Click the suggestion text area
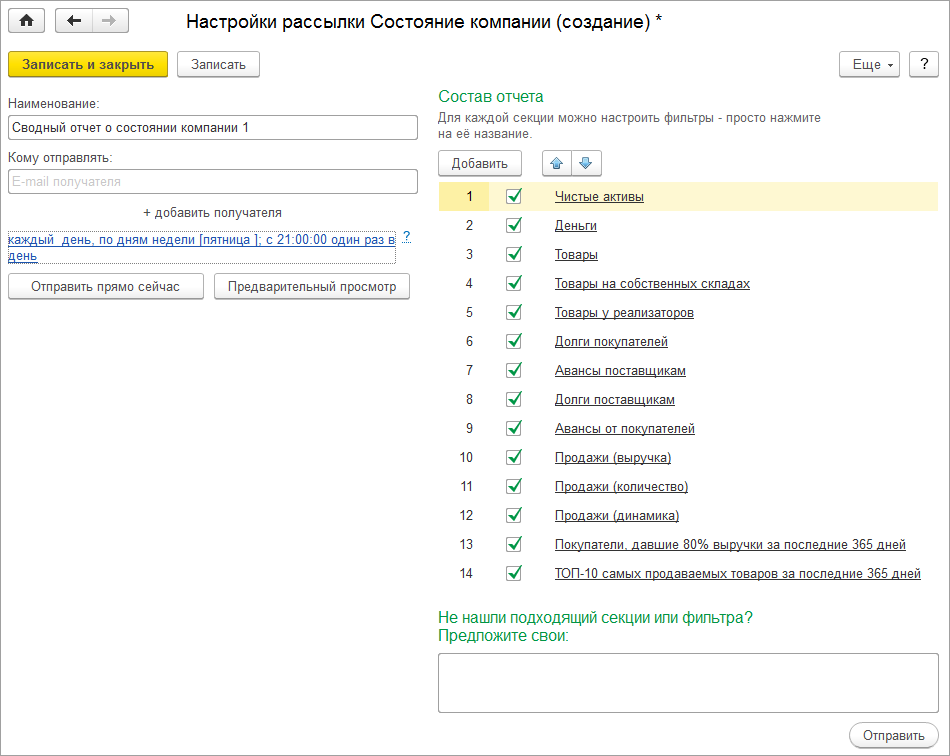The height and width of the screenshot is (756, 950). point(688,683)
